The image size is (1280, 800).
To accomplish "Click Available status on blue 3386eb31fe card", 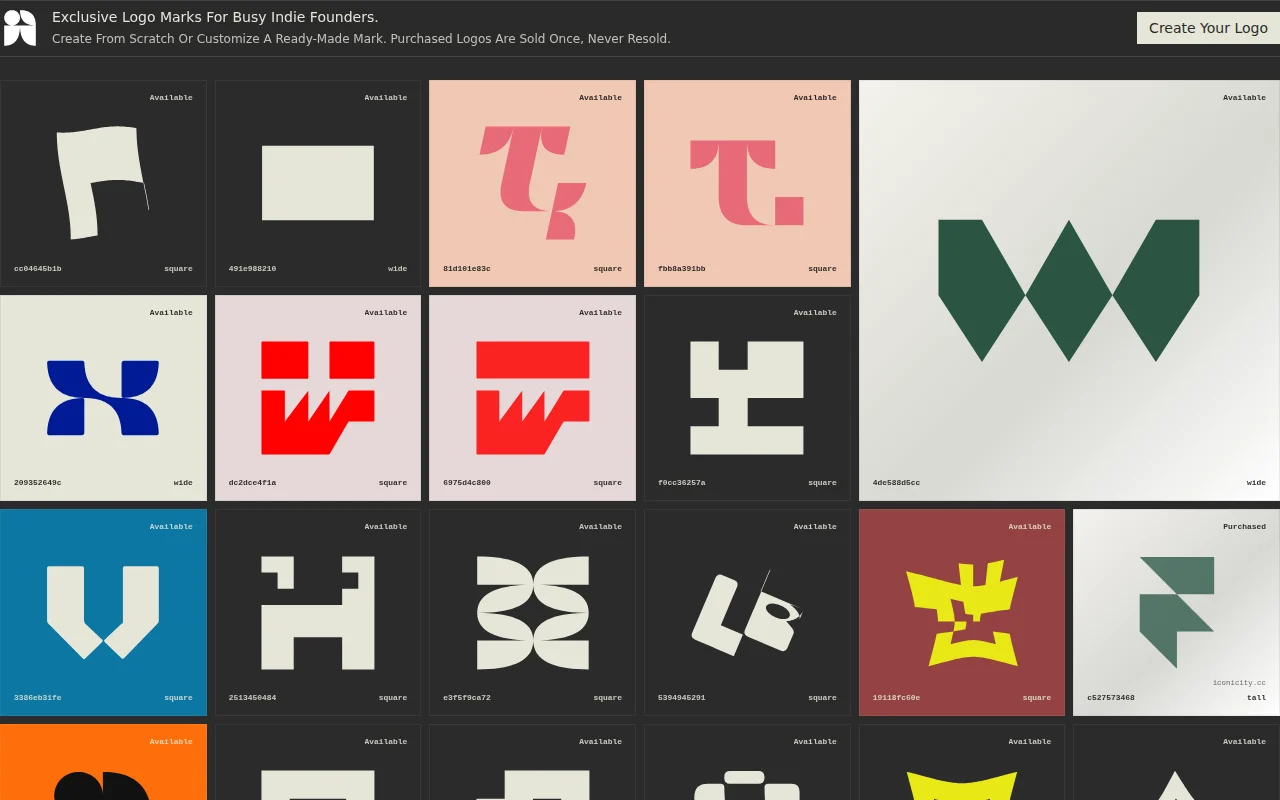I will point(171,527).
